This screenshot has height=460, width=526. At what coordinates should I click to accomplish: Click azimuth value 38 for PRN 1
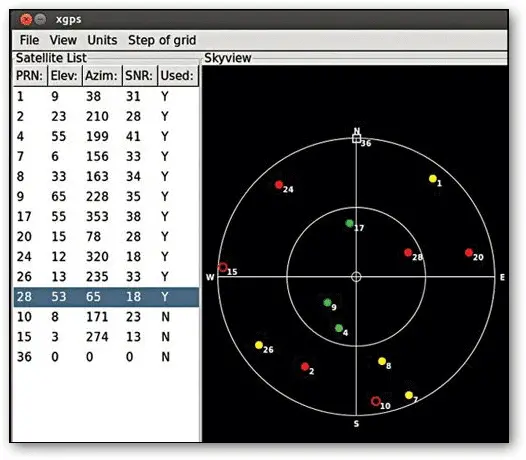coord(93,97)
